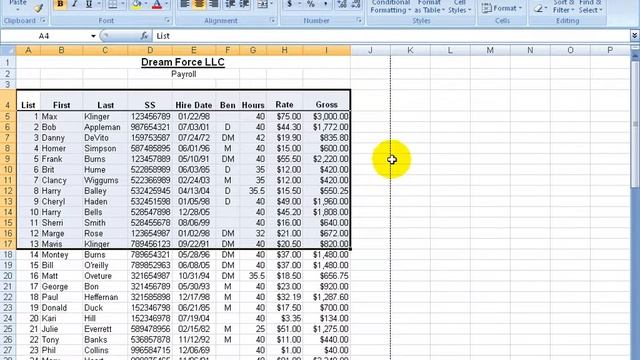Decrease the cell indent
The width and height of the screenshot is (640, 360).
point(230,4)
